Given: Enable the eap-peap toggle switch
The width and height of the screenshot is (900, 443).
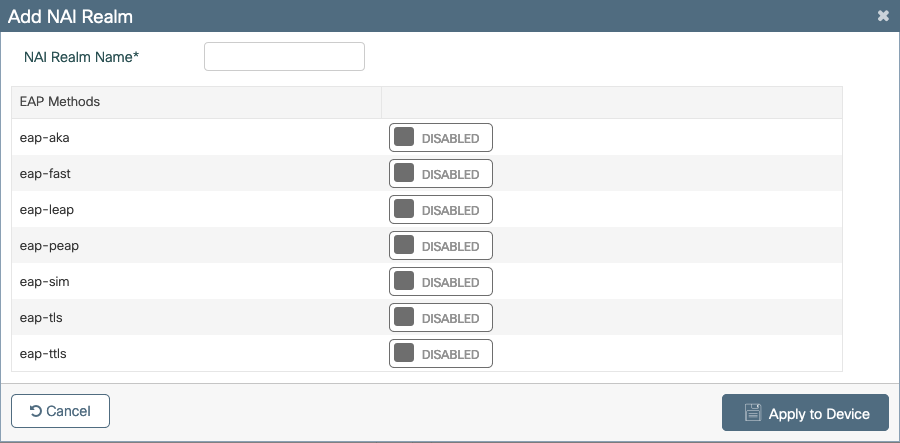Looking at the screenshot, I should (440, 246).
